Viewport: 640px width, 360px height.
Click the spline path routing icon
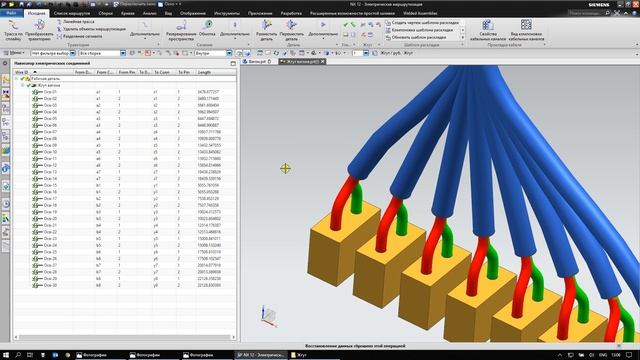13,25
